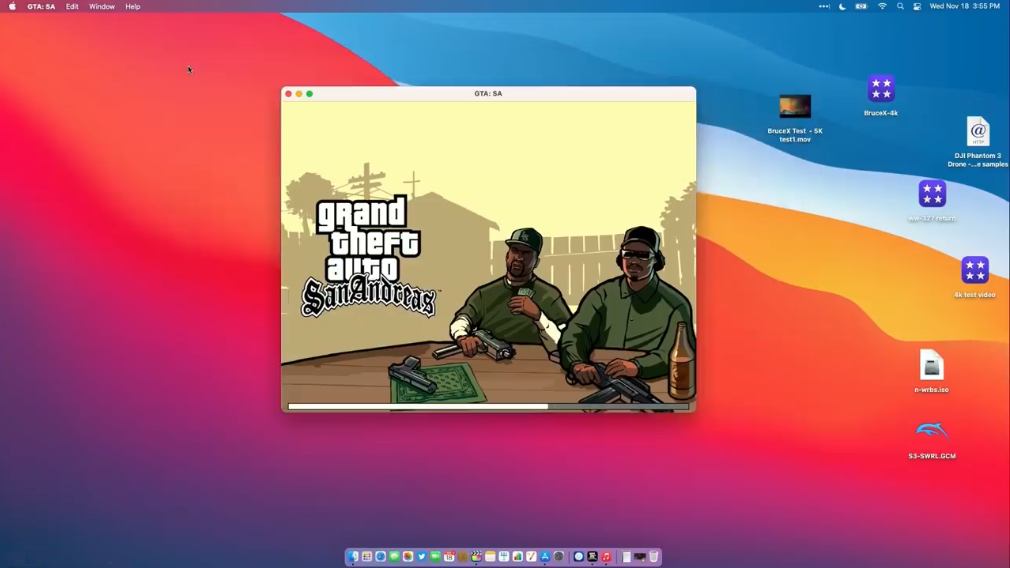
Task: Select ww-327 return desktop icon
Action: pos(932,201)
